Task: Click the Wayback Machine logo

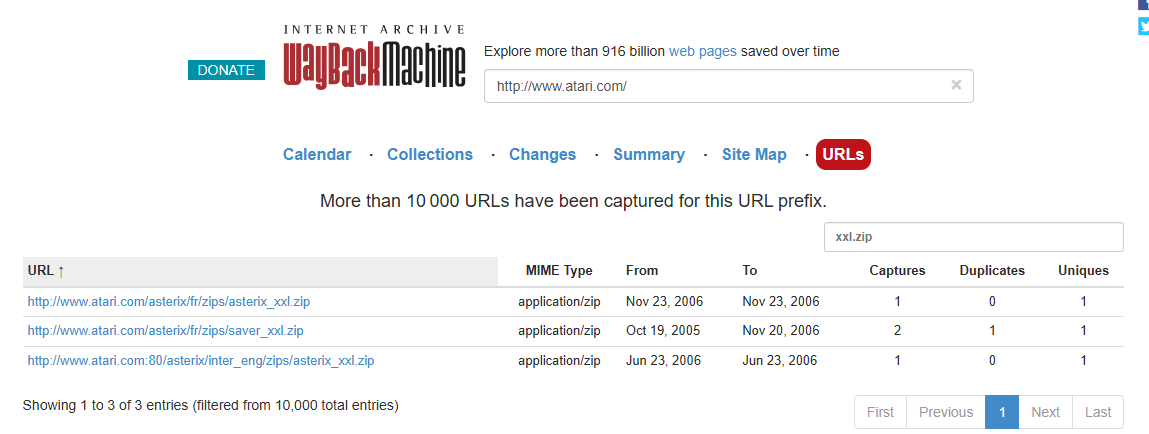Action: click(x=374, y=56)
